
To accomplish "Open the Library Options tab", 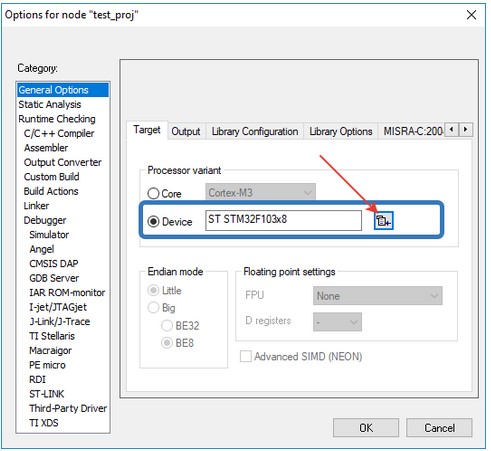I will [x=341, y=131].
